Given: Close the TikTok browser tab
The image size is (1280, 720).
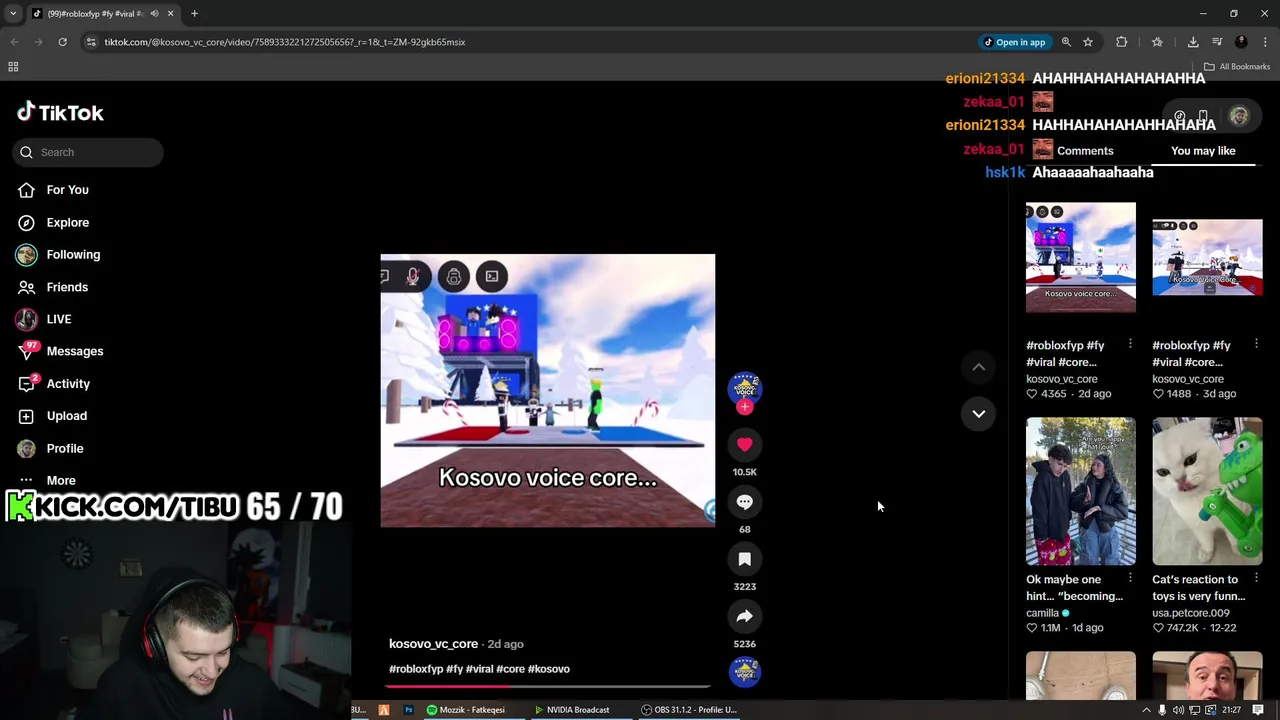Looking at the screenshot, I should [x=170, y=14].
